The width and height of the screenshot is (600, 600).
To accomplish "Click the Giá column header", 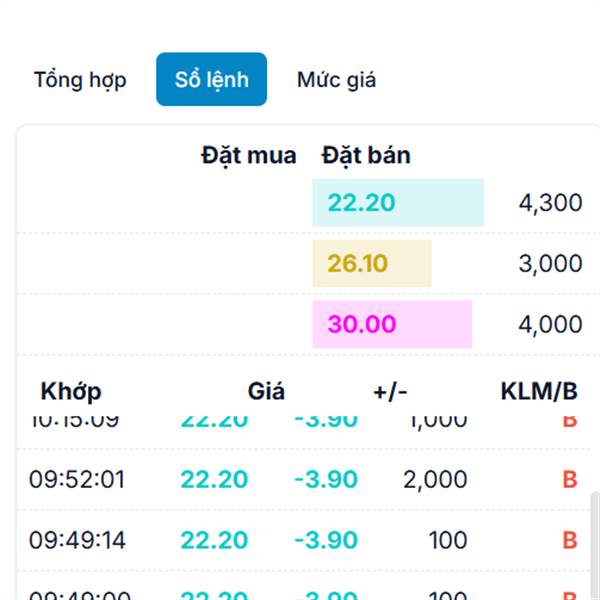I will point(266,391).
